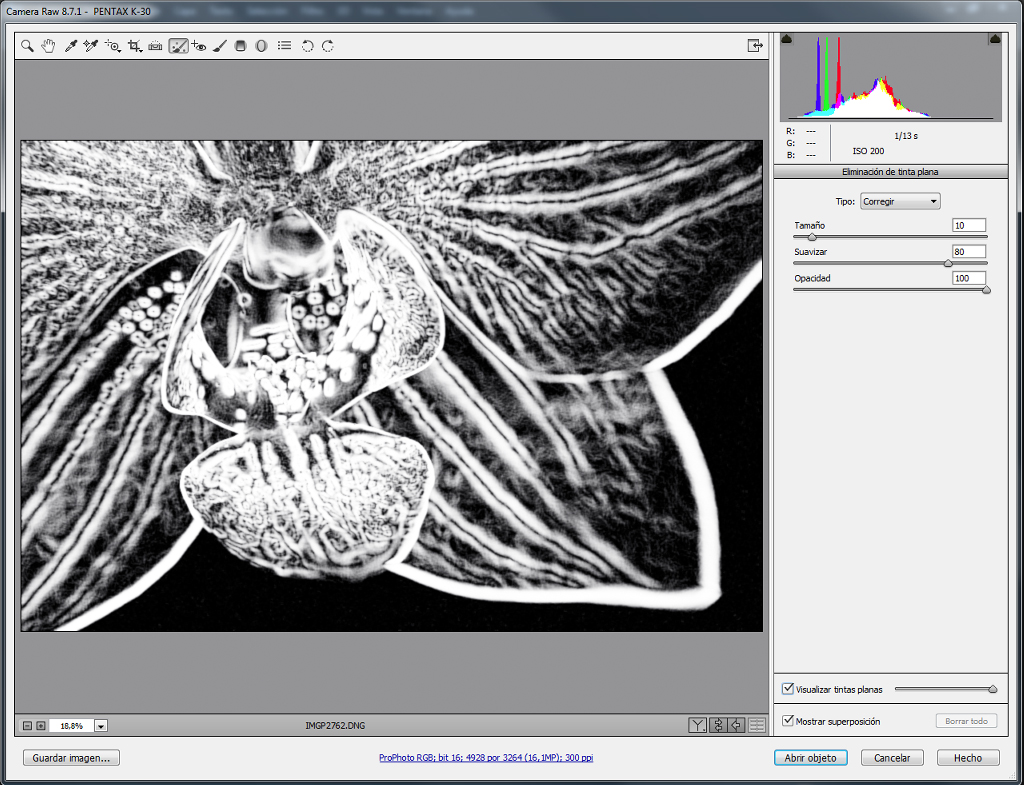Click the Opacidad value field
This screenshot has height=785, width=1024.
pyautogui.click(x=969, y=278)
